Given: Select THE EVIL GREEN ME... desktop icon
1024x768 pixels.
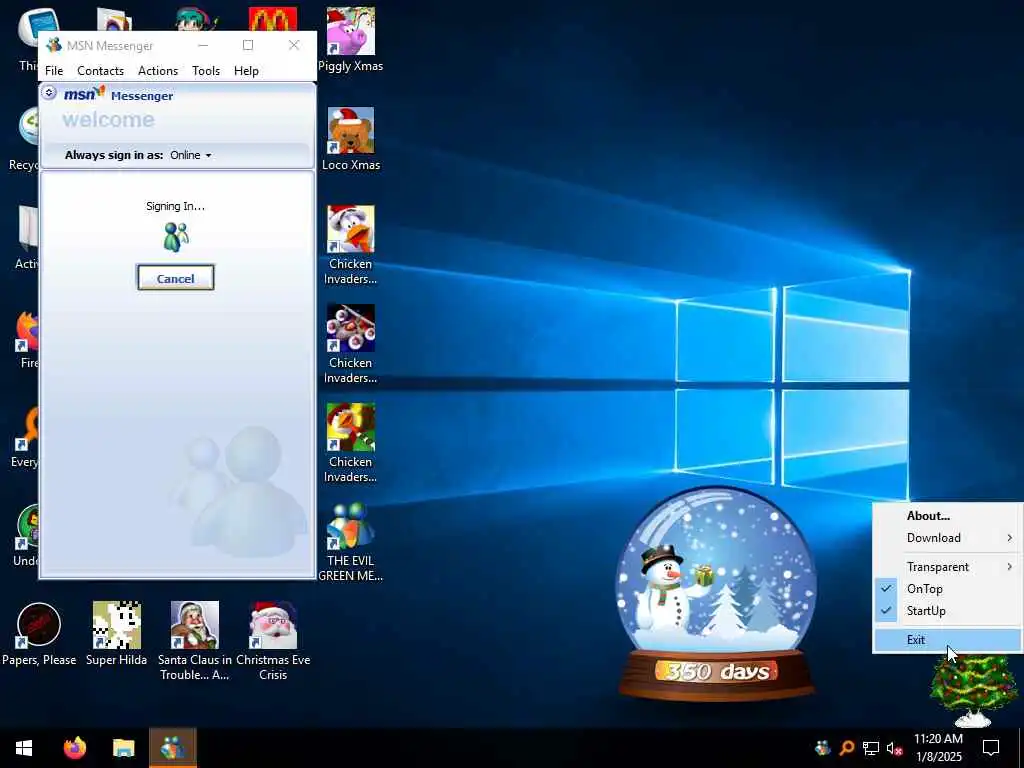Looking at the screenshot, I should click(351, 542).
